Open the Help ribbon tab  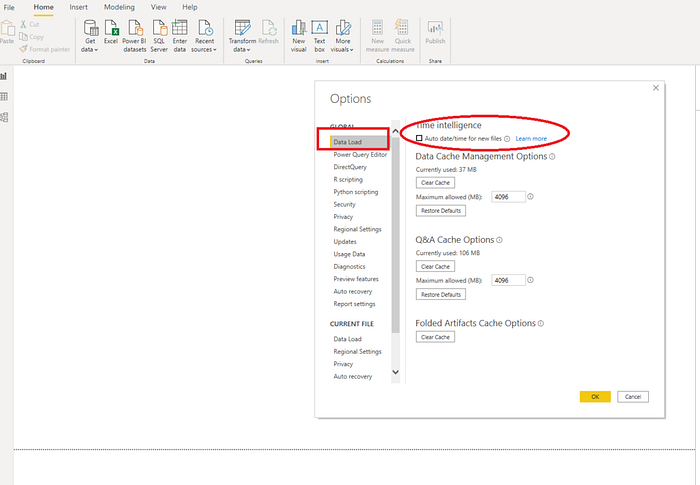[190, 7]
